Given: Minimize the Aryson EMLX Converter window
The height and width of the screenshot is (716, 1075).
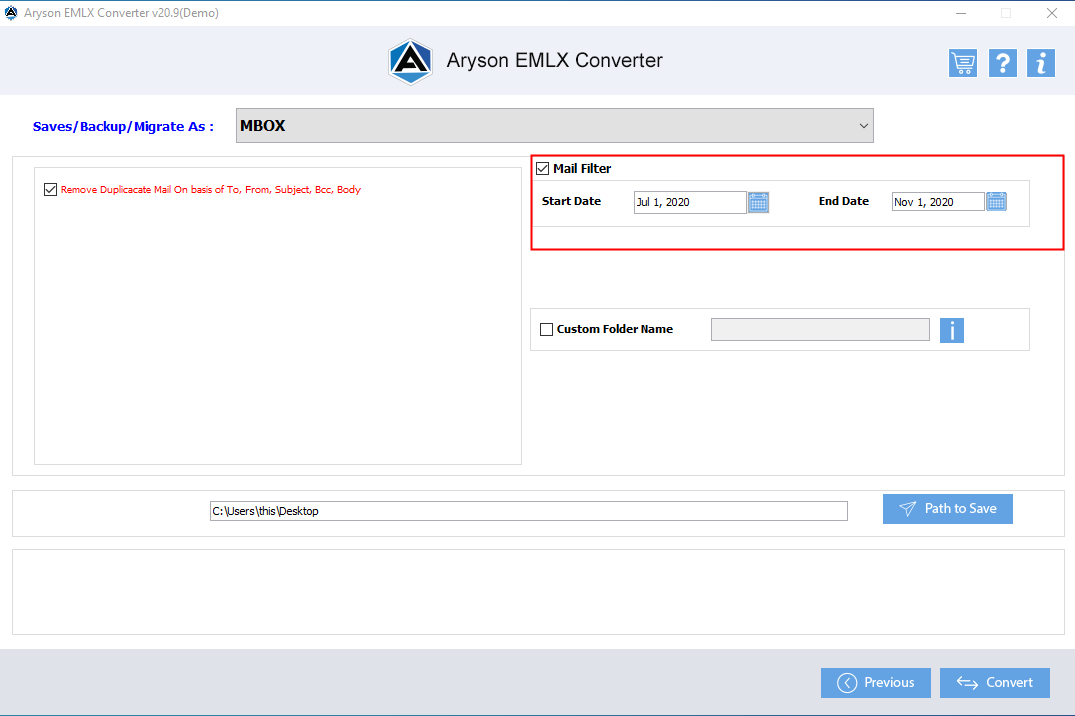Looking at the screenshot, I should 961,13.
